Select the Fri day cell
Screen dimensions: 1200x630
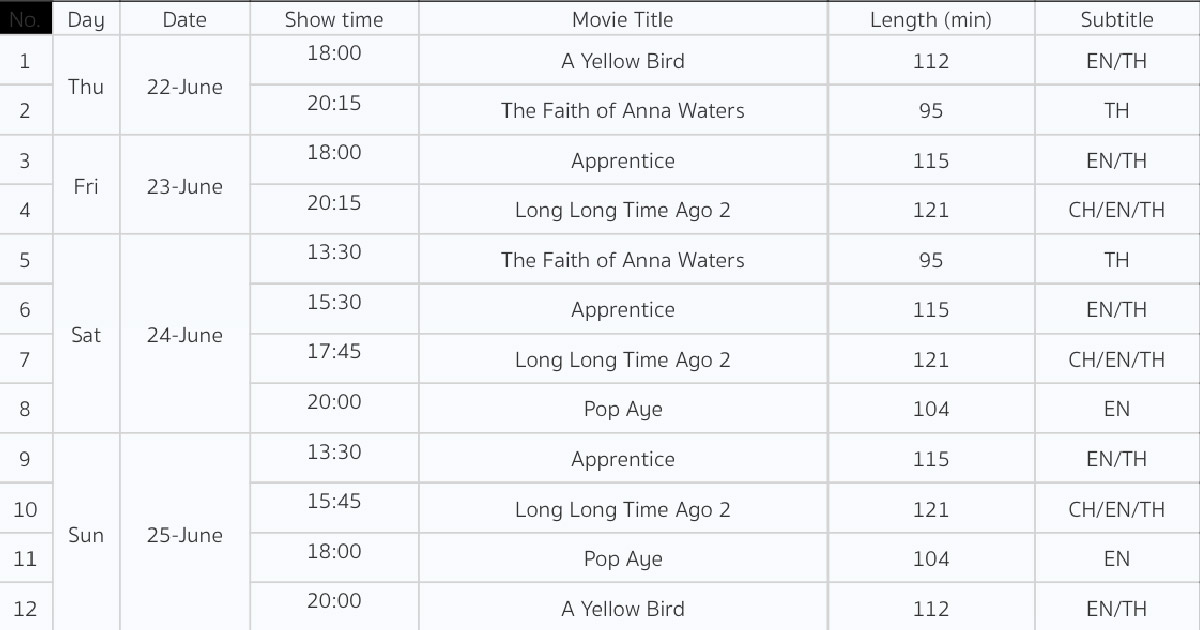click(x=86, y=185)
